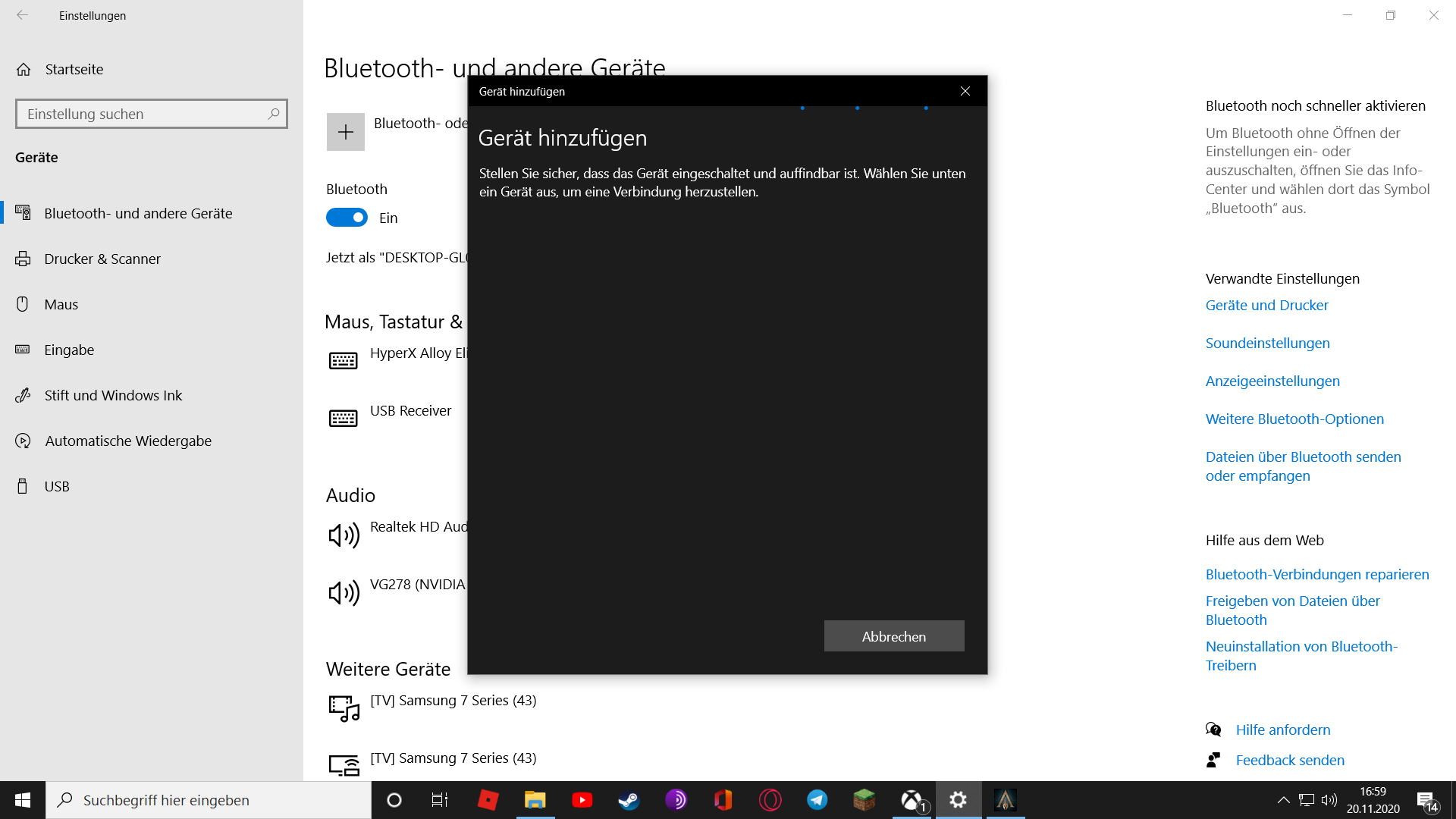Open Xbox app in taskbar

912,800
